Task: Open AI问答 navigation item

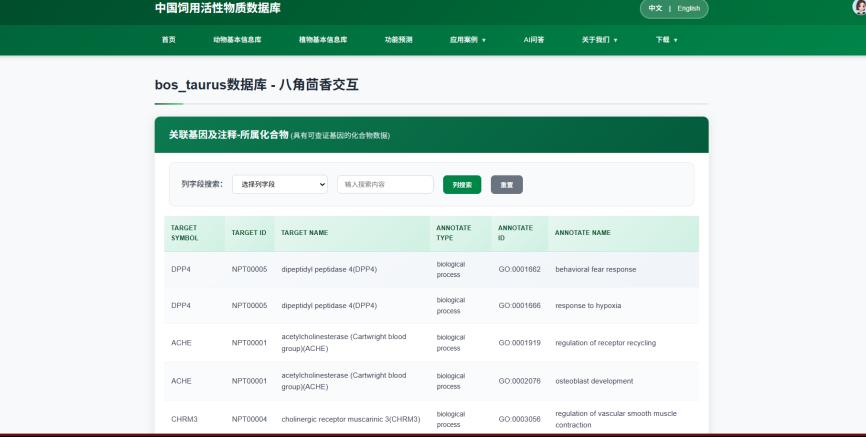Action: coord(534,40)
